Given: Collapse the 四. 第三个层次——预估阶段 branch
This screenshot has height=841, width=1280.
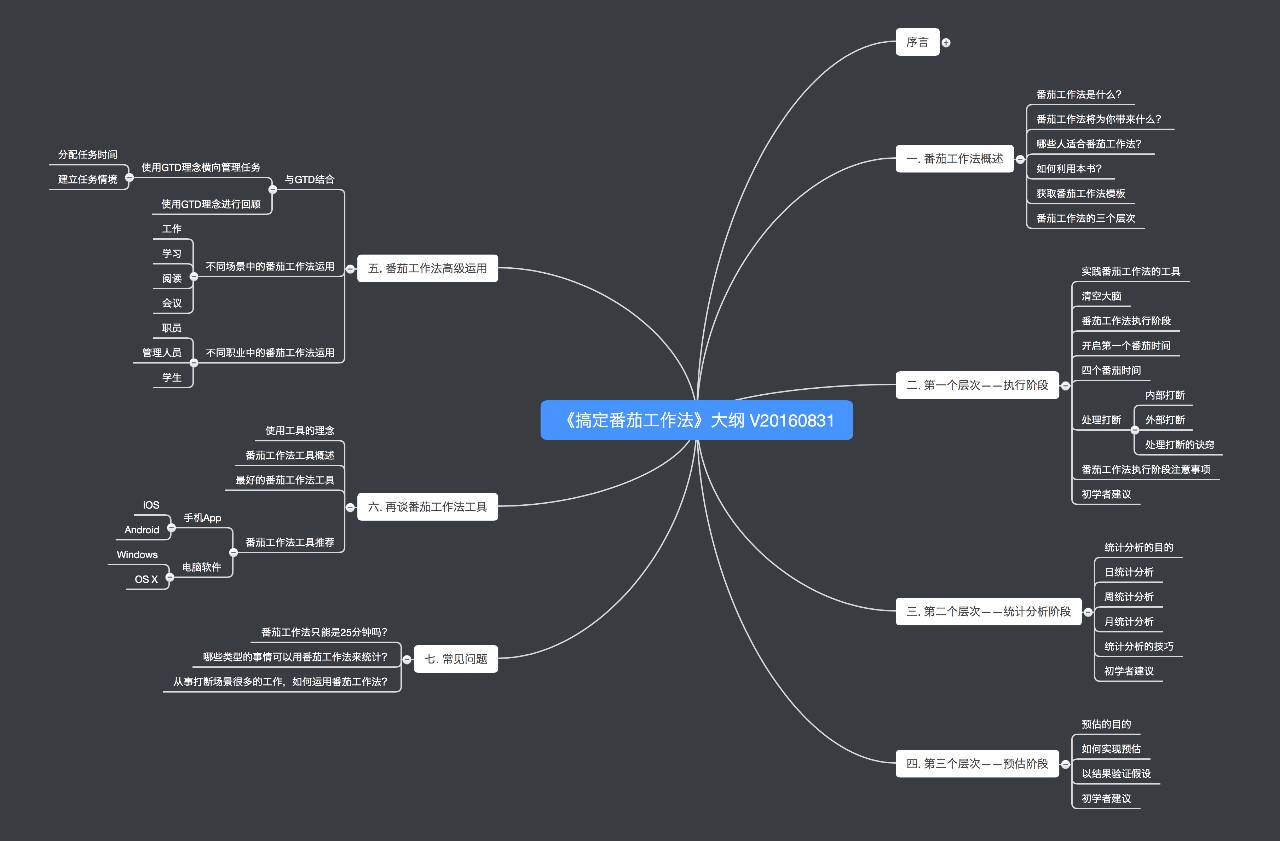Looking at the screenshot, I should tap(1064, 764).
